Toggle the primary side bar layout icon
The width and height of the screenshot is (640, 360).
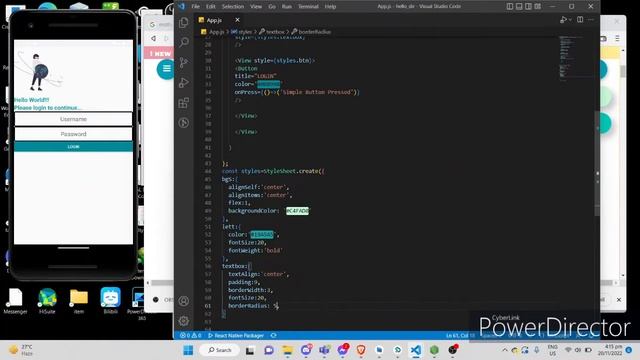point(510,6)
